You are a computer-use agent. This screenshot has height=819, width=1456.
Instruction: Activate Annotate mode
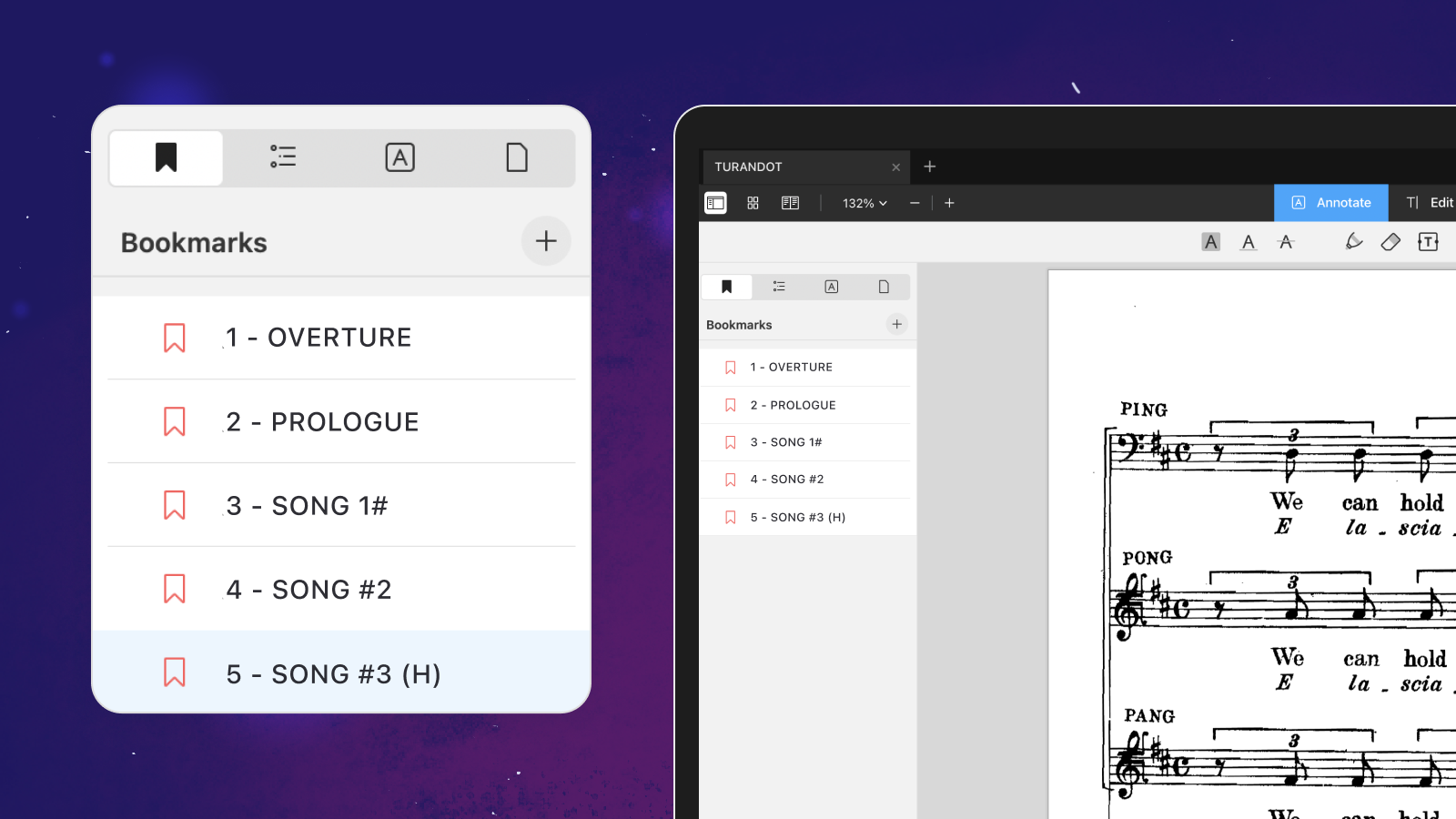tap(1330, 203)
